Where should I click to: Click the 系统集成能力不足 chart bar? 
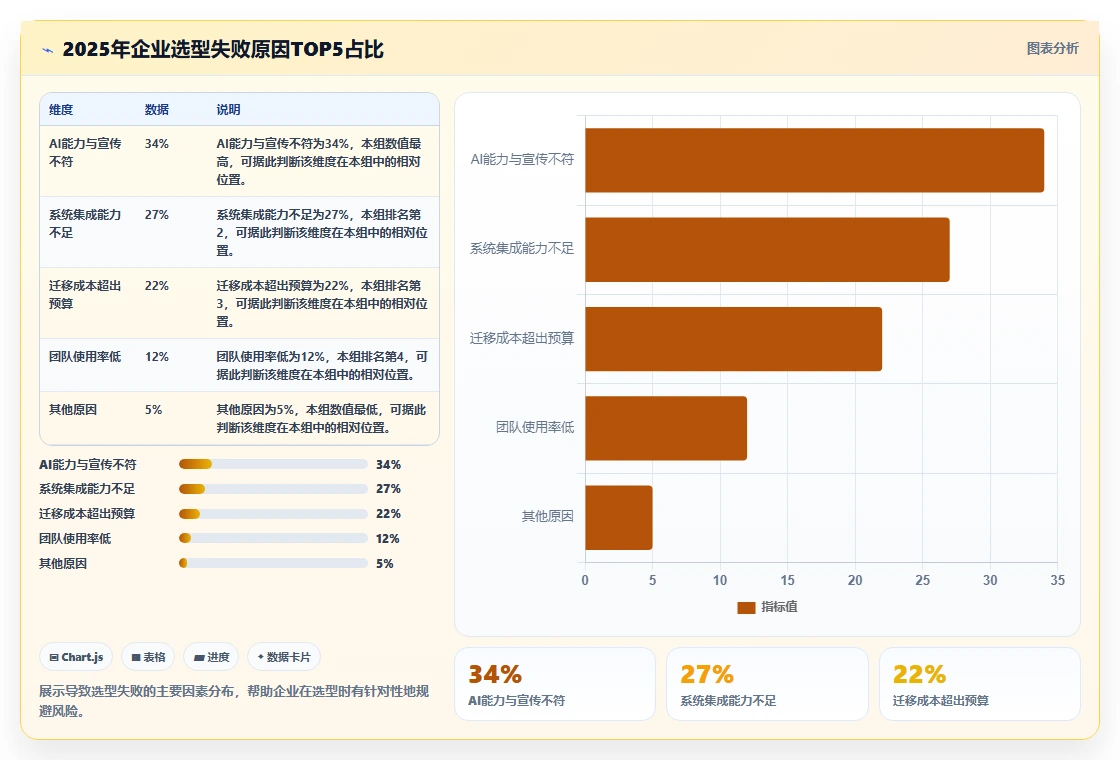point(767,249)
